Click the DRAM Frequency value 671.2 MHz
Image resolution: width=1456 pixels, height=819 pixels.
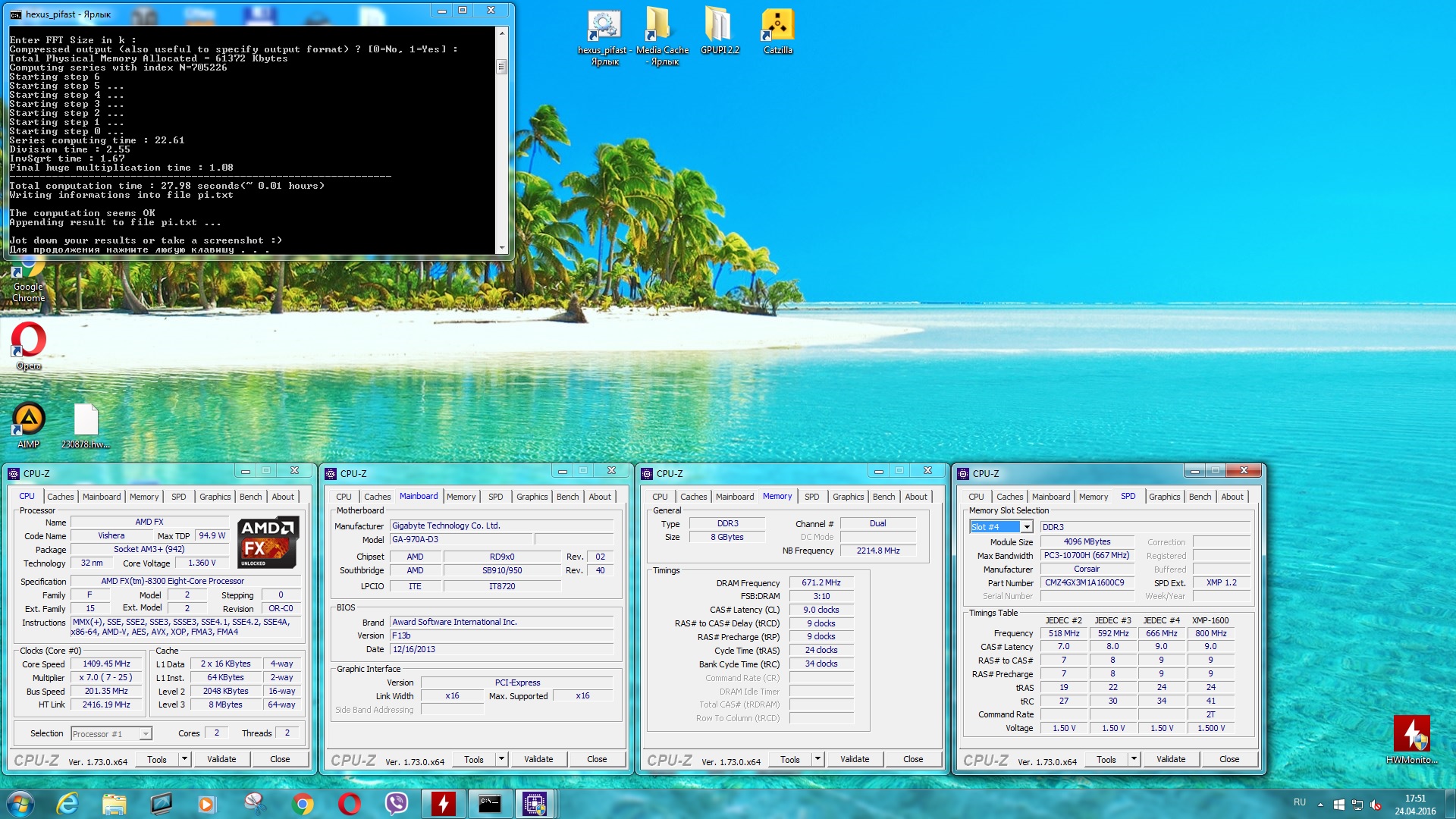pyautogui.click(x=821, y=583)
